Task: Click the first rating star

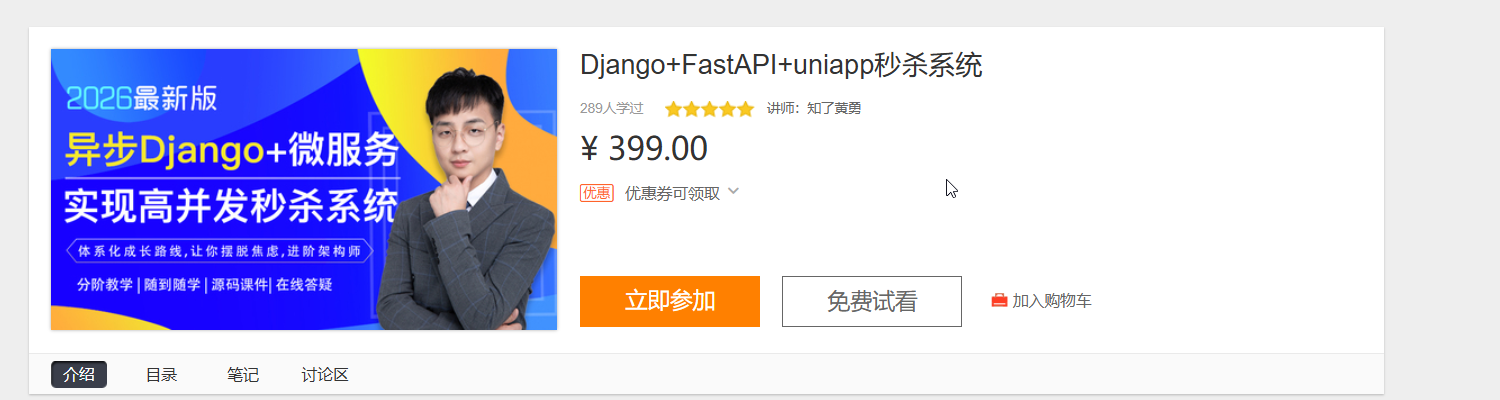Action: tap(674, 109)
